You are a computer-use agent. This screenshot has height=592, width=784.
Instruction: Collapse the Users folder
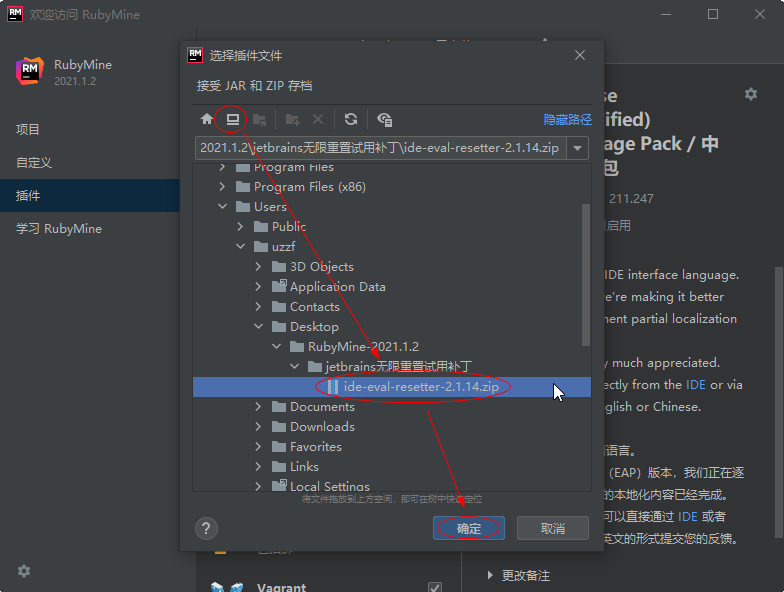222,206
